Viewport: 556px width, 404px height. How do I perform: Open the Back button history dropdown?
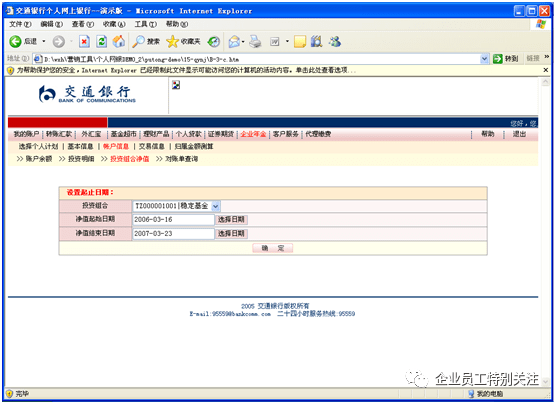[44, 41]
